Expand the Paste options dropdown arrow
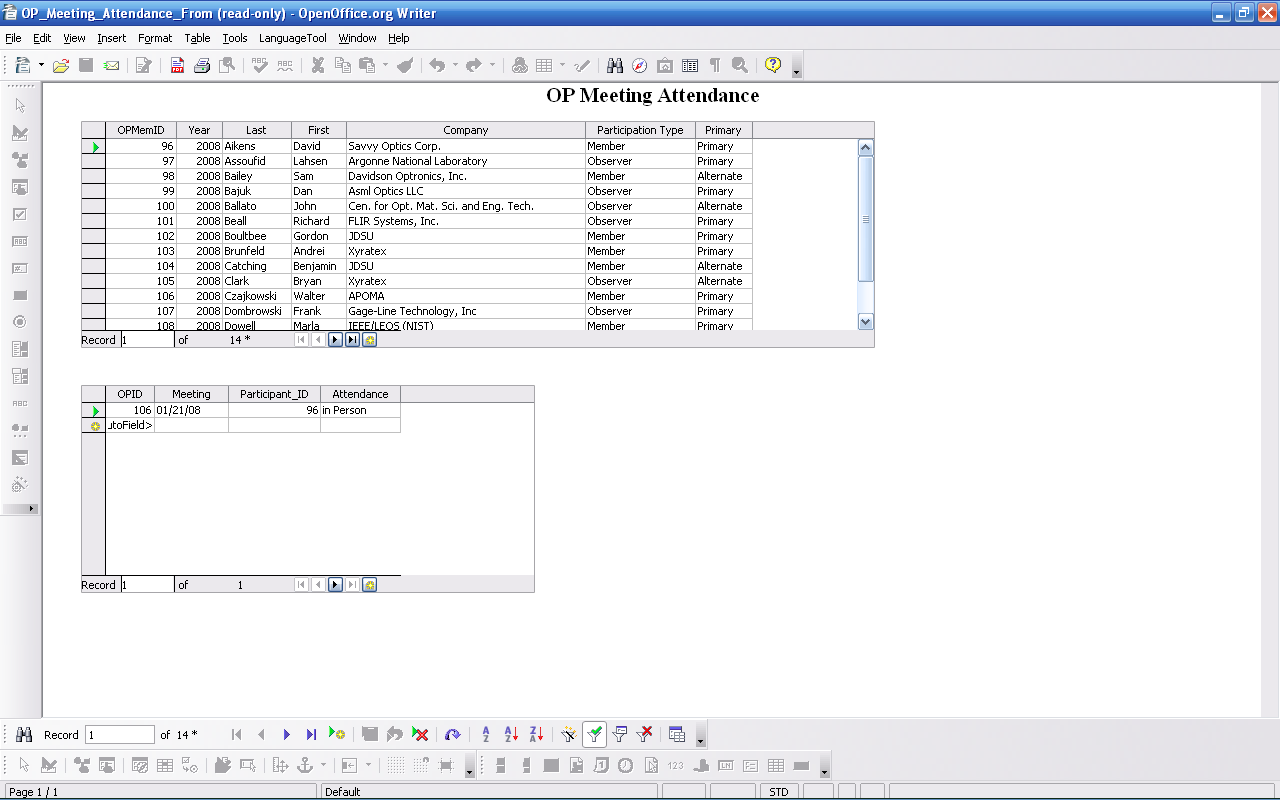This screenshot has width=1280, height=800. [x=385, y=66]
